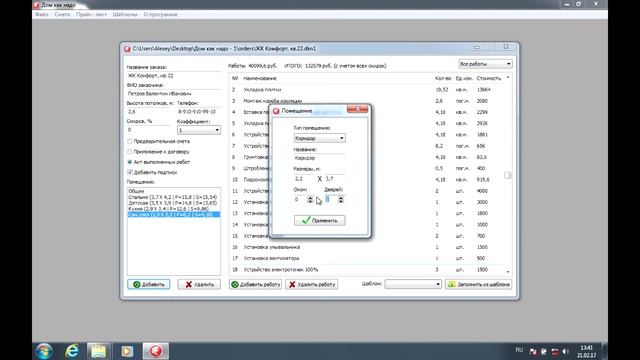This screenshot has height=360, width=640.
Task: Click the Название field in Помещение dialog
Action: pyautogui.click(x=319, y=158)
